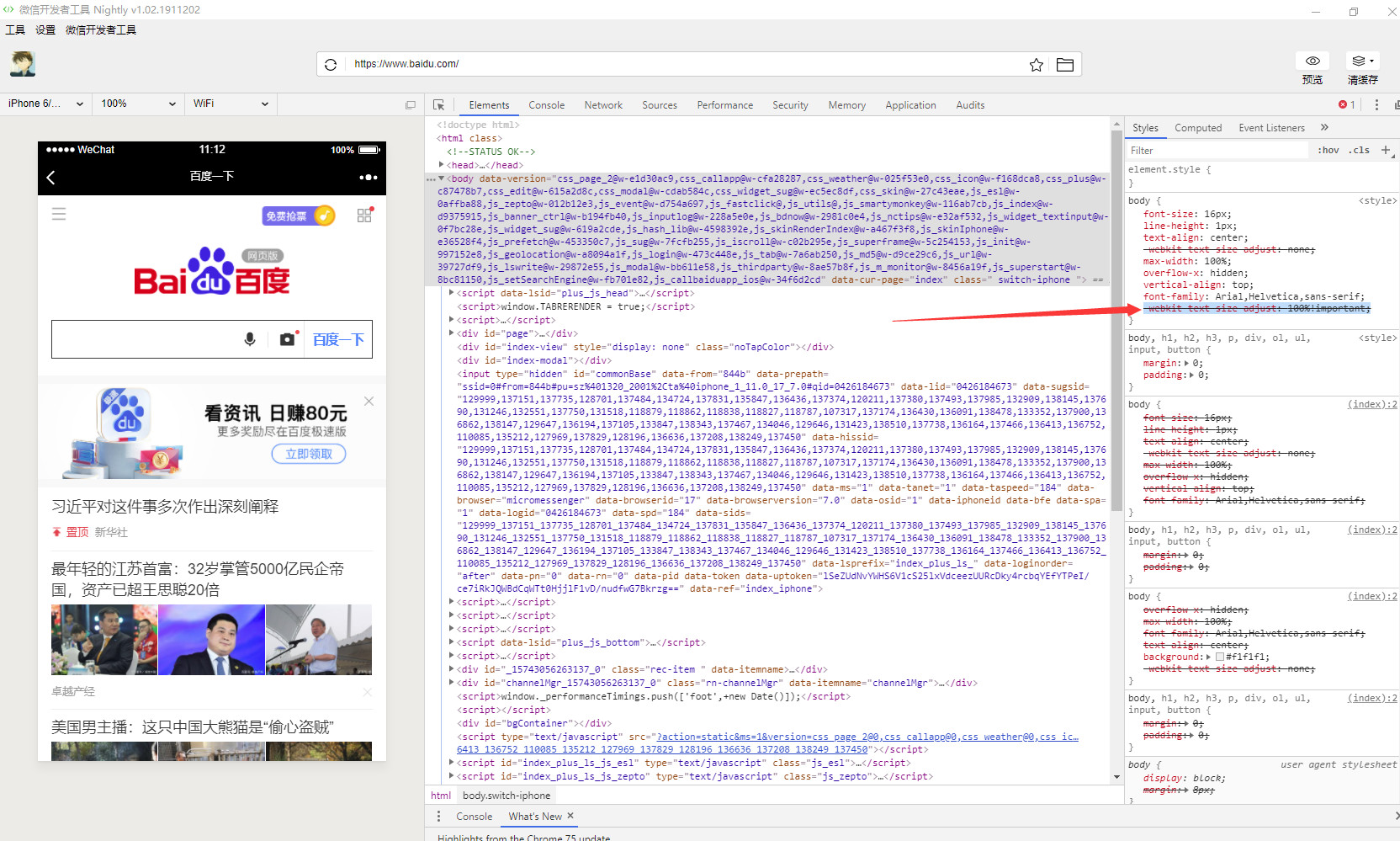Click the error count indicator
This screenshot has width=1400, height=841.
1347,105
